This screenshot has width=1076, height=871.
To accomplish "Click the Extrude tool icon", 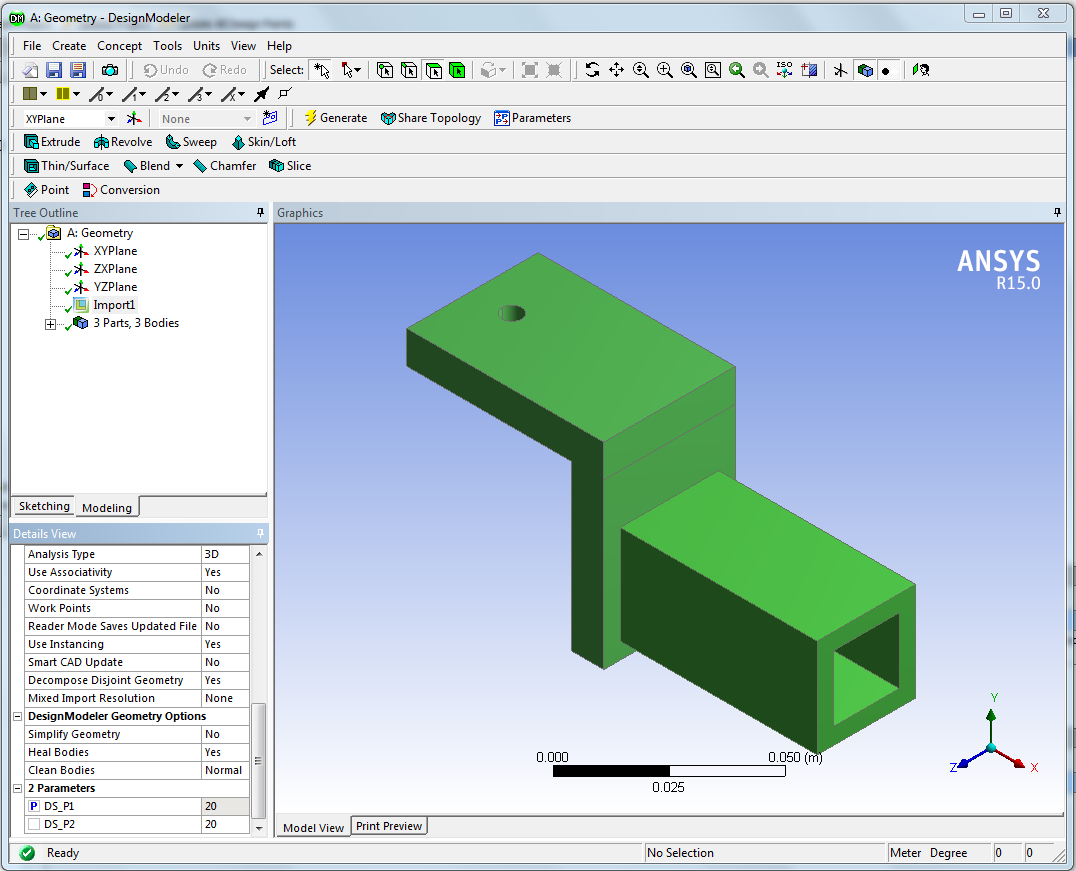I will click(31, 142).
